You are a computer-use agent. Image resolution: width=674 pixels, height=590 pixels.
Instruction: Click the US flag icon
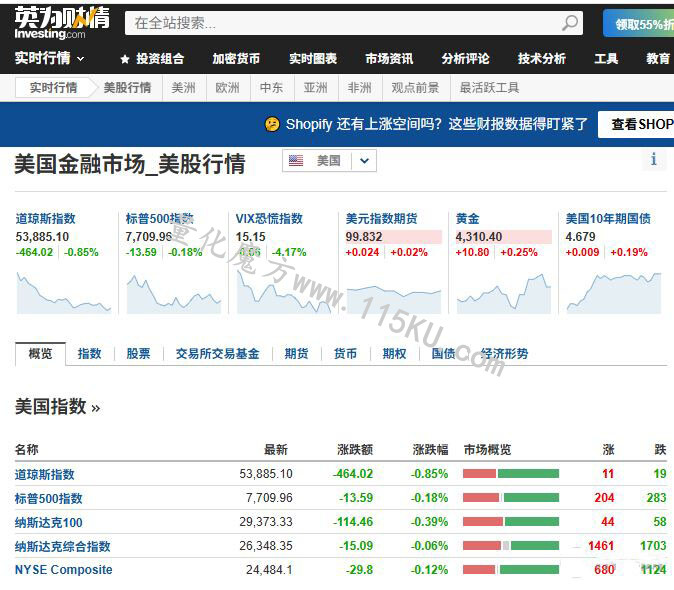296,161
